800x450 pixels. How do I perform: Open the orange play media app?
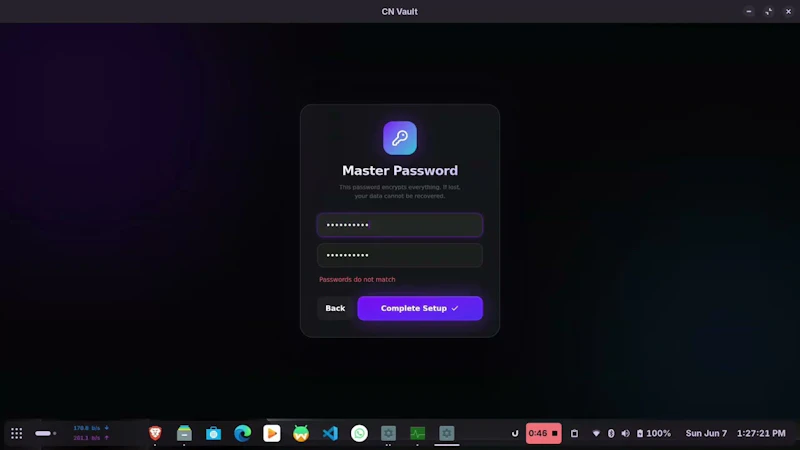[x=271, y=433]
